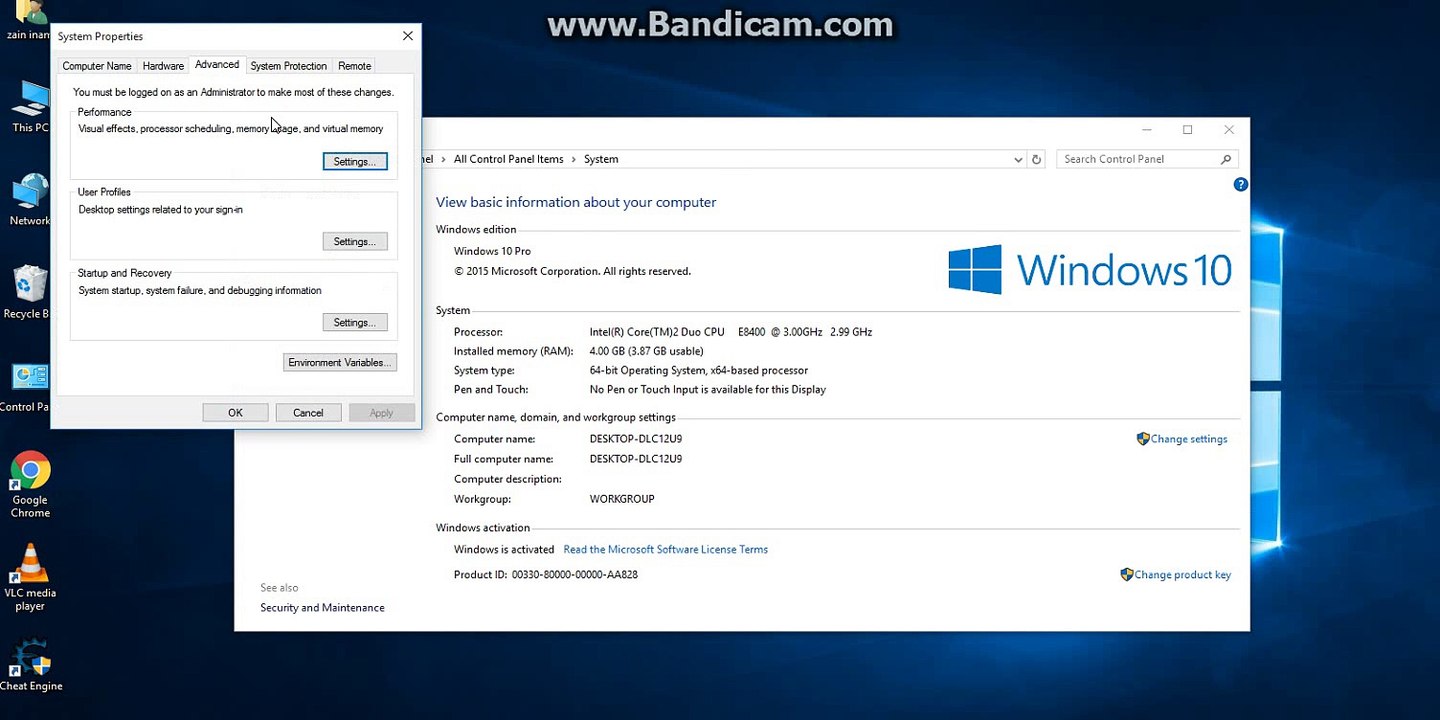Viewport: 1440px width, 720px height.
Task: Open the Remote tab
Action: coord(354,66)
